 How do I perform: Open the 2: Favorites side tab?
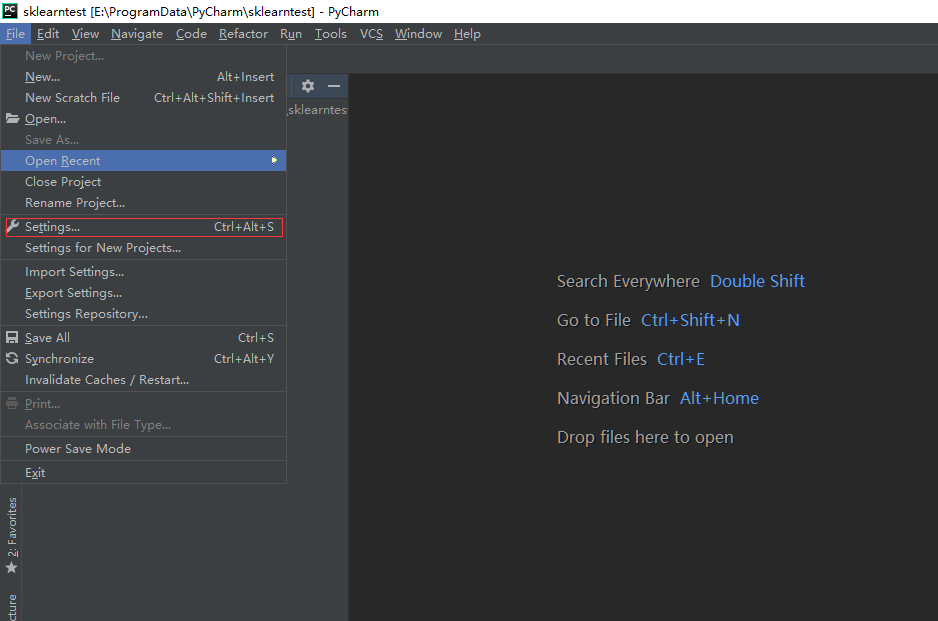12,535
